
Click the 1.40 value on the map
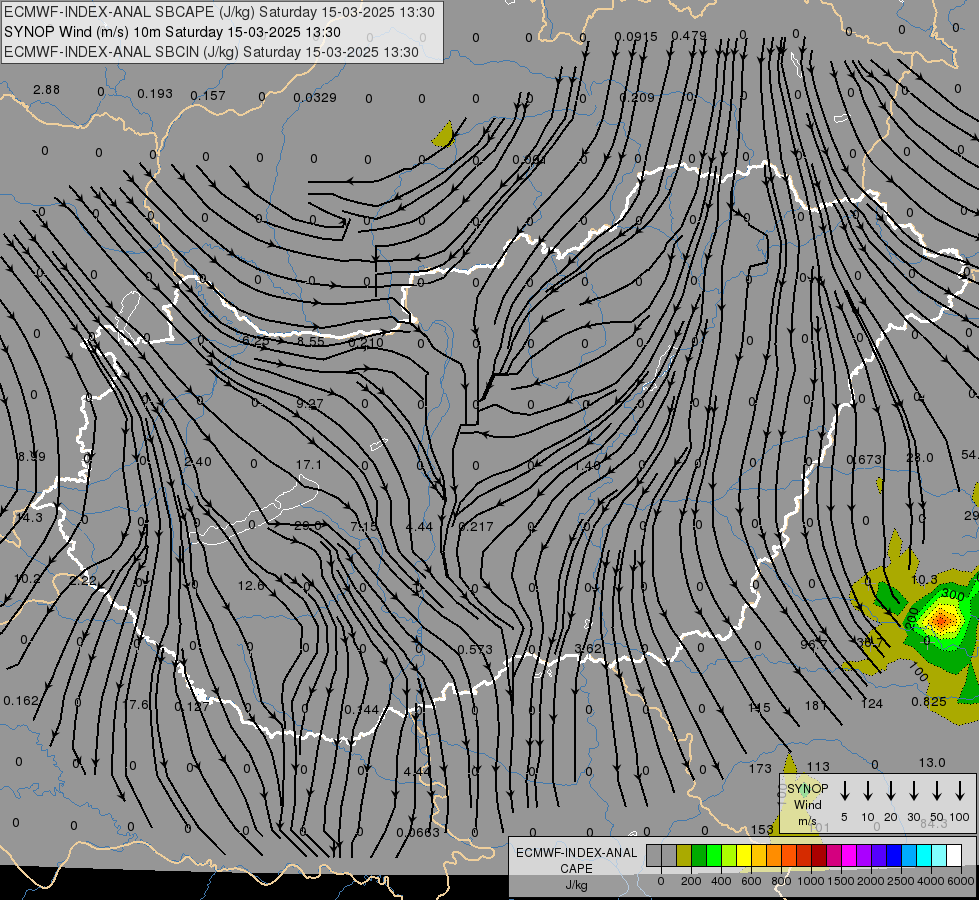(x=587, y=466)
